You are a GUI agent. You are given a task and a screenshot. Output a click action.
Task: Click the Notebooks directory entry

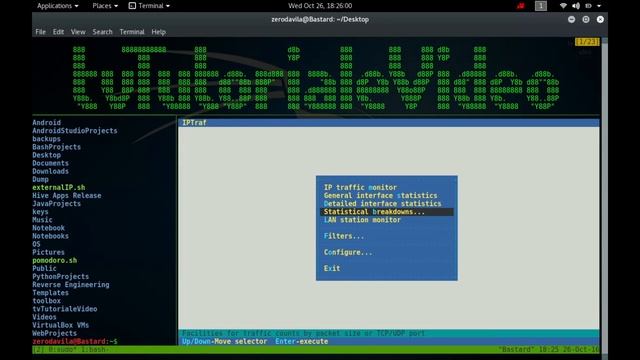51,236
